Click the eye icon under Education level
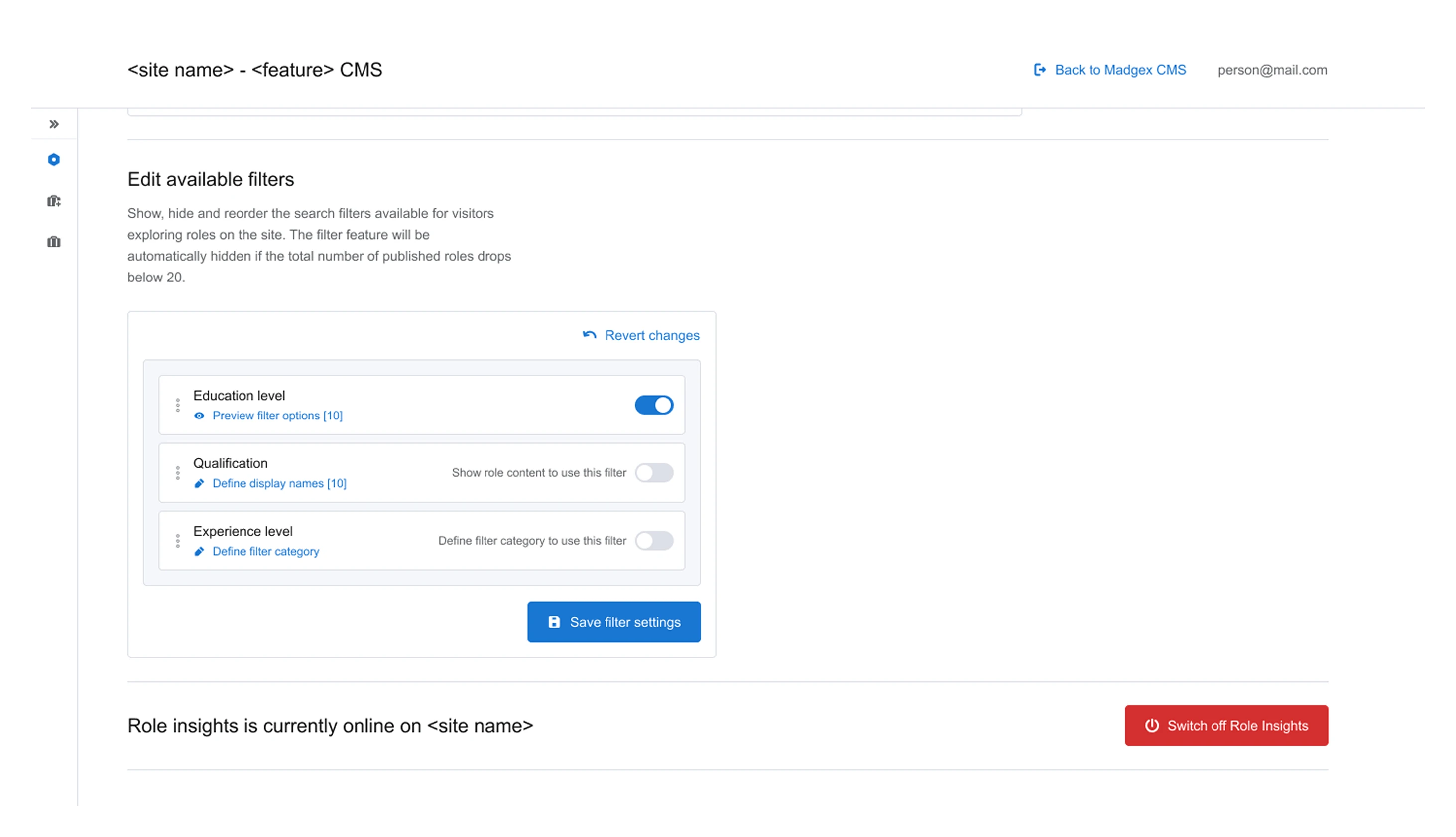Image resolution: width=1456 pixels, height=837 pixels. (x=199, y=416)
